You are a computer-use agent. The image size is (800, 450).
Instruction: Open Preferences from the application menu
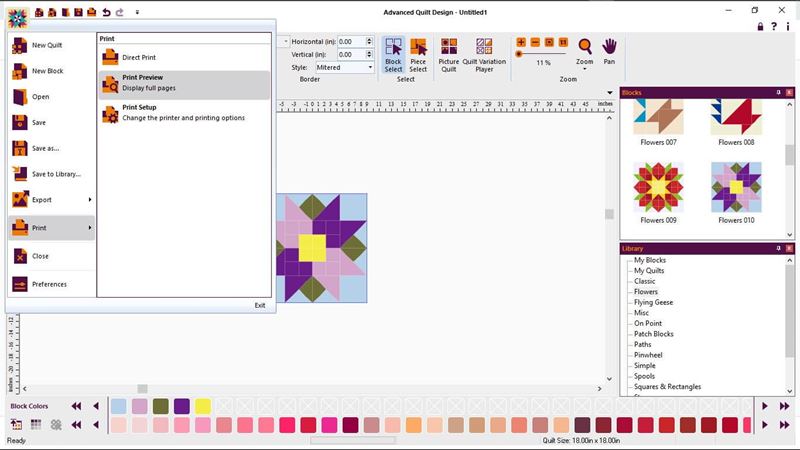pyautogui.click(x=50, y=285)
